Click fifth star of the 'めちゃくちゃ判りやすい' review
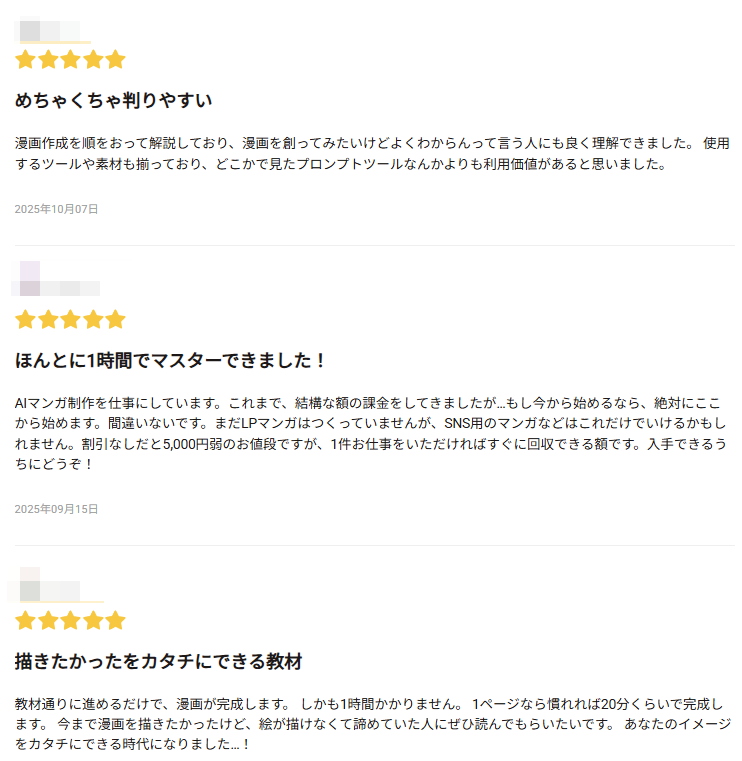742x761 pixels. [115, 60]
